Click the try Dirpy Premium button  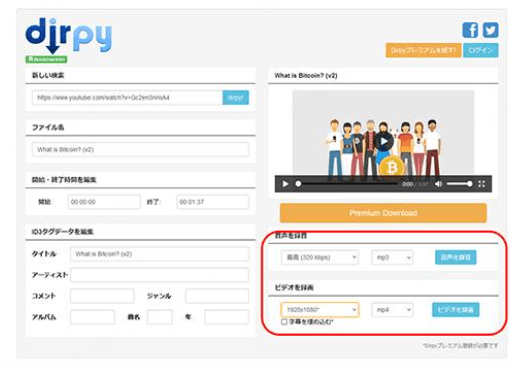423,50
